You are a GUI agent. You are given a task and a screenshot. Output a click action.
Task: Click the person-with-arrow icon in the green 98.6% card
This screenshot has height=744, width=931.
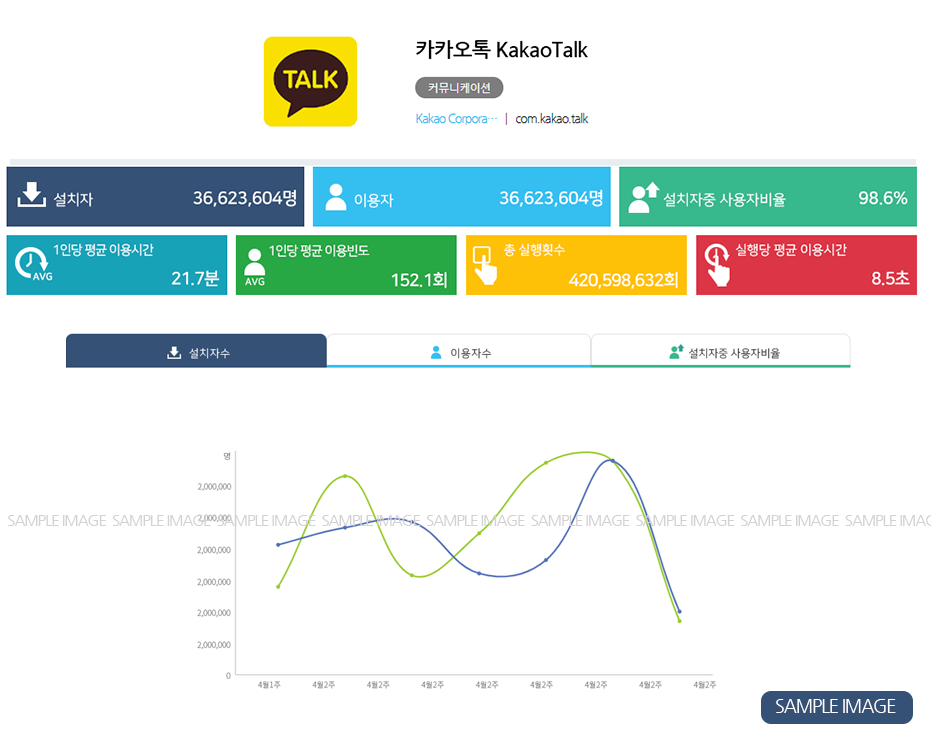644,197
